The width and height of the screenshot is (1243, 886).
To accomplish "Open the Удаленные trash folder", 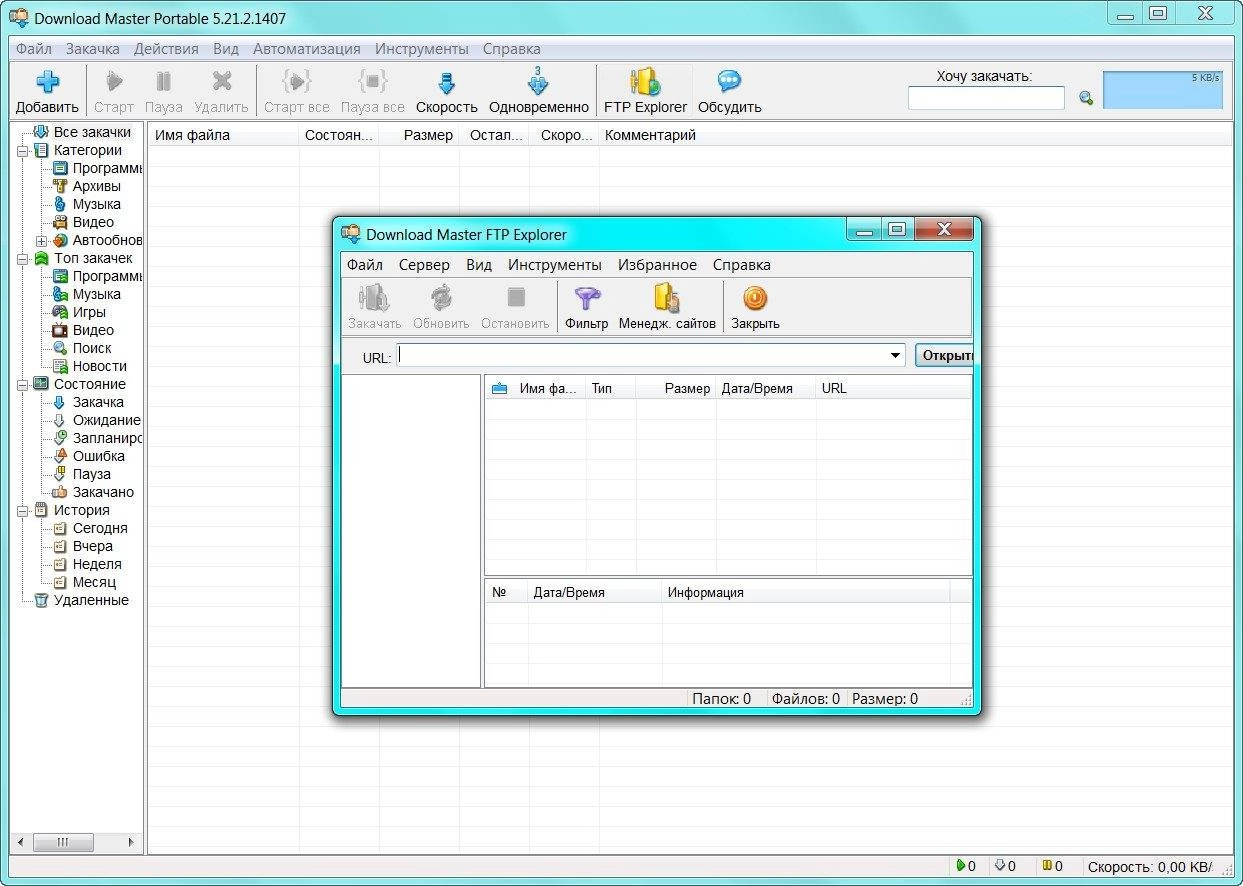I will pos(91,600).
